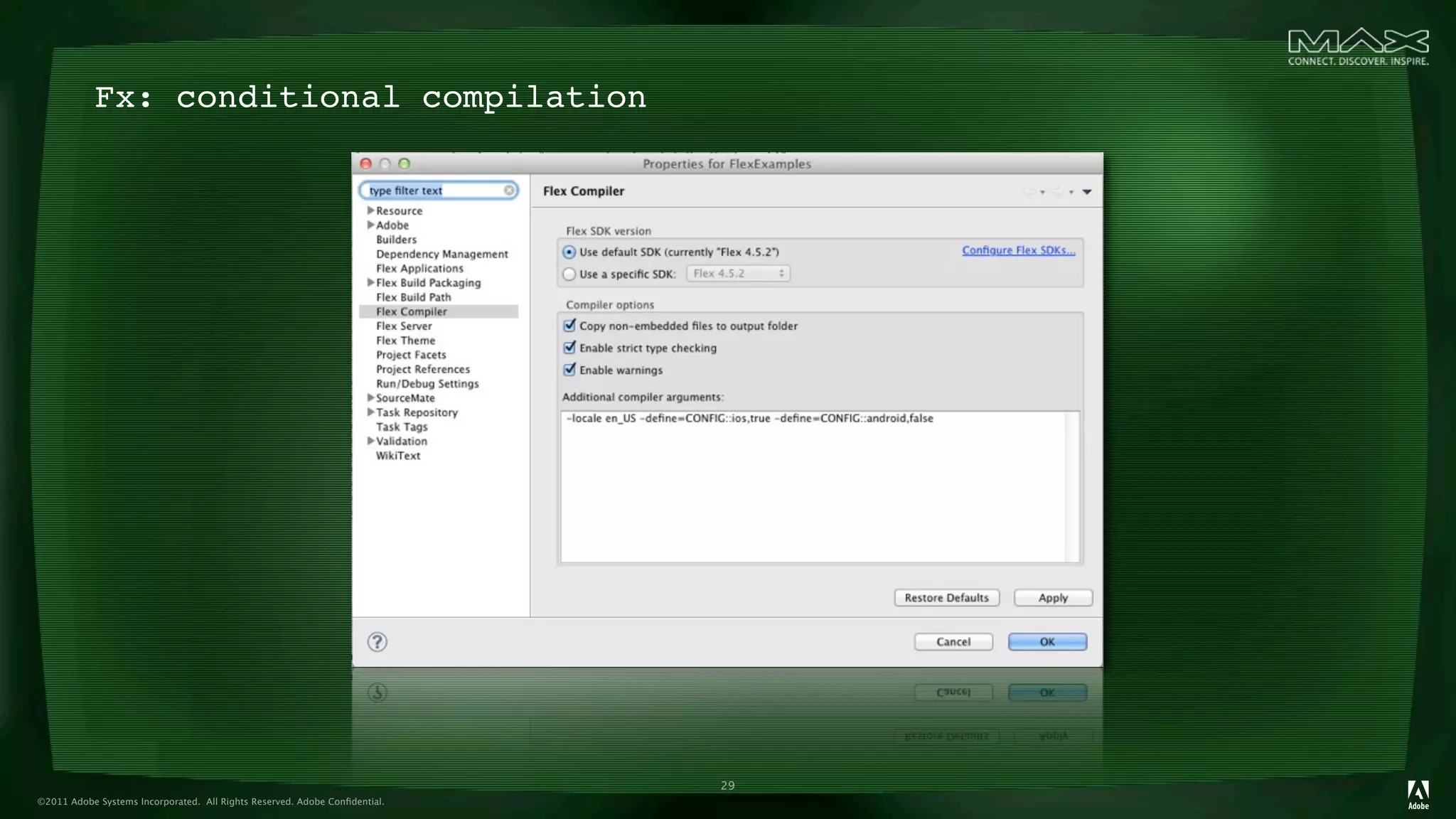Click Configure Flex SDKs link
Screen dimensions: 1456x819
click(x=1019, y=250)
